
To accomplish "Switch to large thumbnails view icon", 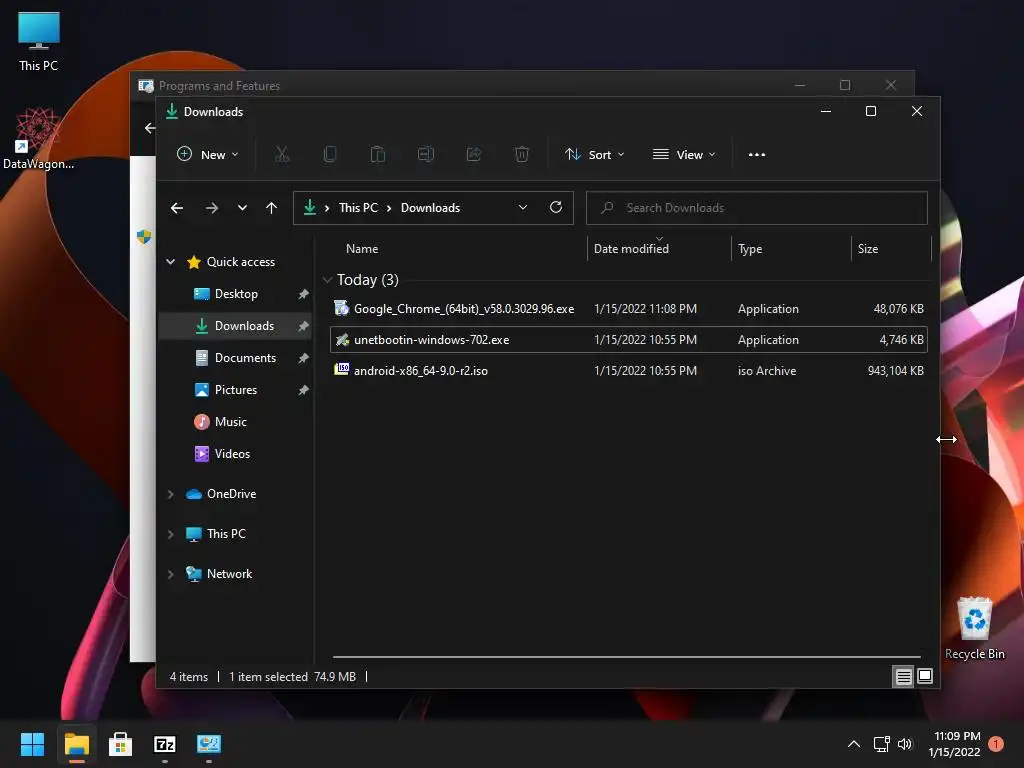I will click(x=925, y=676).
